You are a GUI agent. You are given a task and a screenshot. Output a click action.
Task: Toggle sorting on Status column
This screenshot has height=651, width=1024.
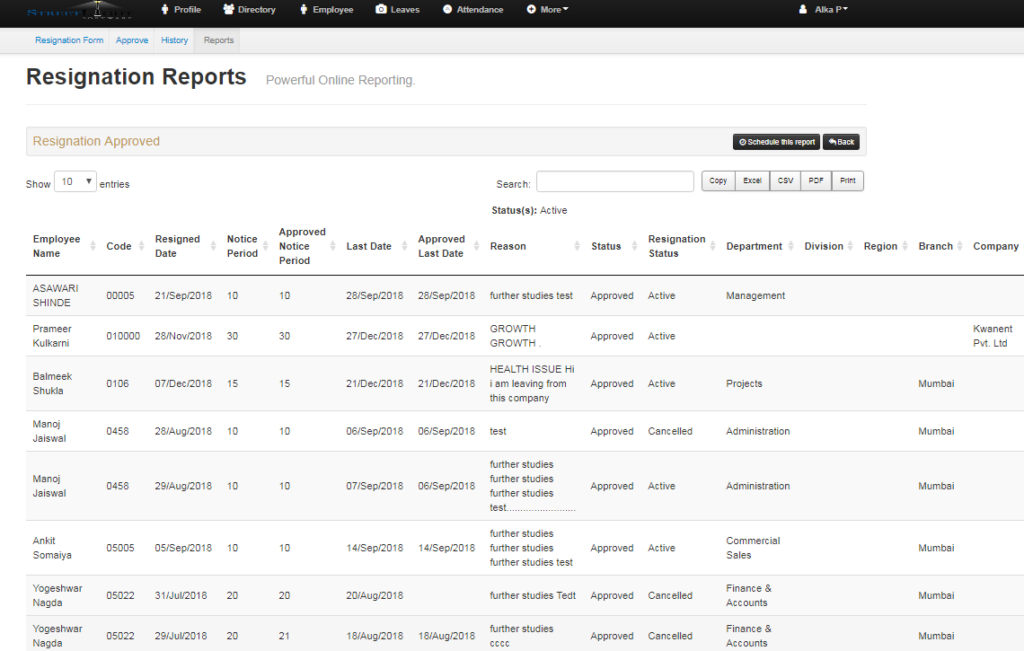point(636,245)
